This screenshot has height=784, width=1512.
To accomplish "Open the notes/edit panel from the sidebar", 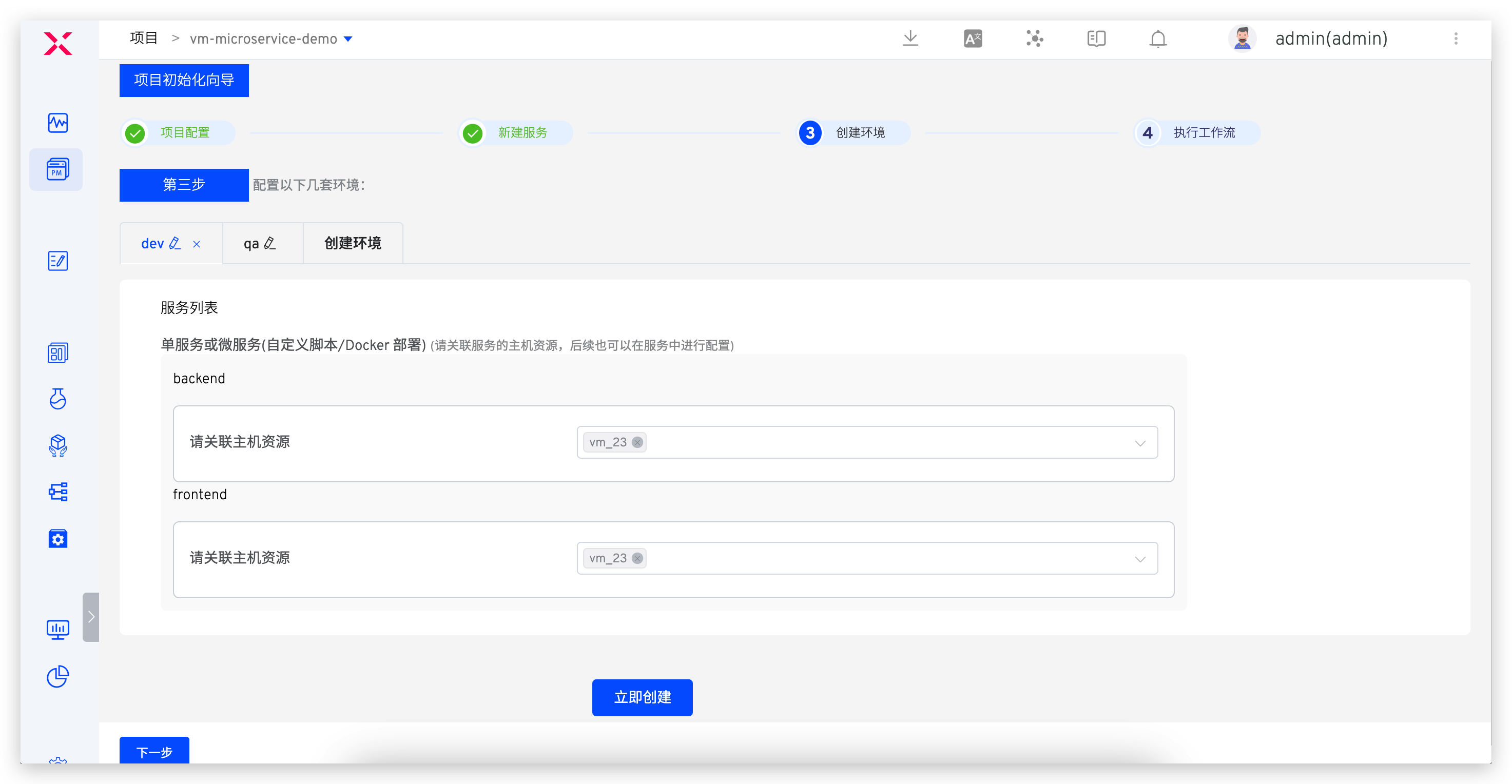I will click(x=57, y=261).
